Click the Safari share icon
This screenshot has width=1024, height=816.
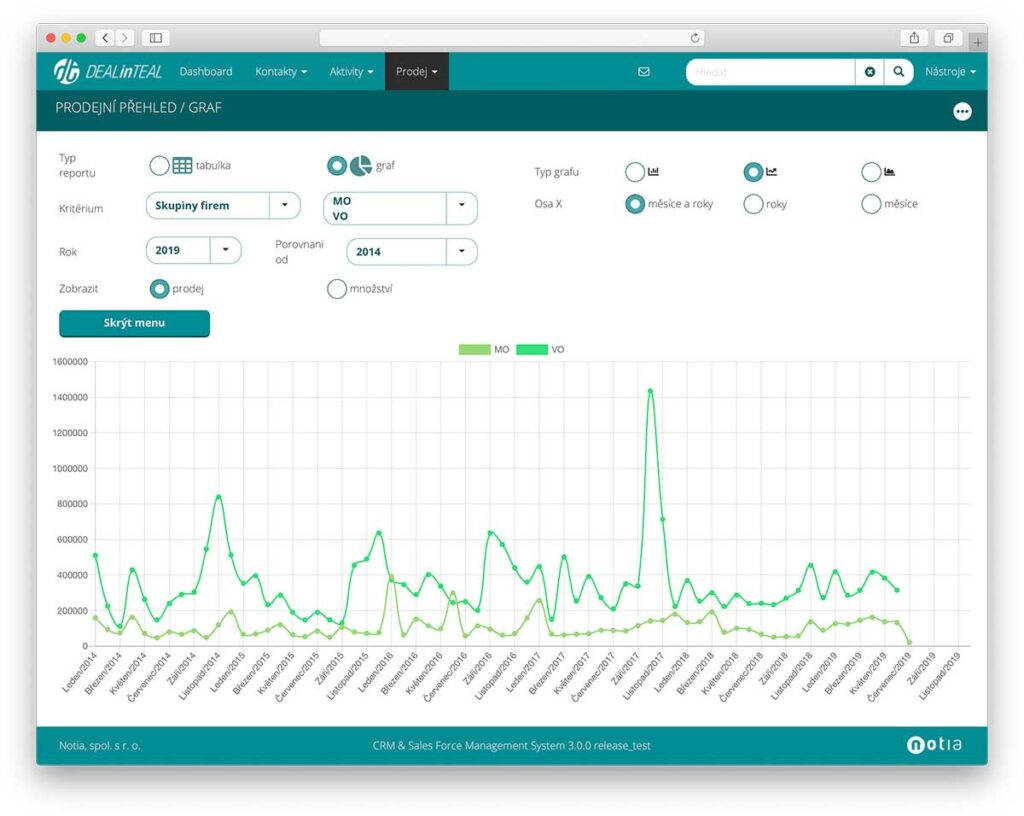click(x=913, y=38)
